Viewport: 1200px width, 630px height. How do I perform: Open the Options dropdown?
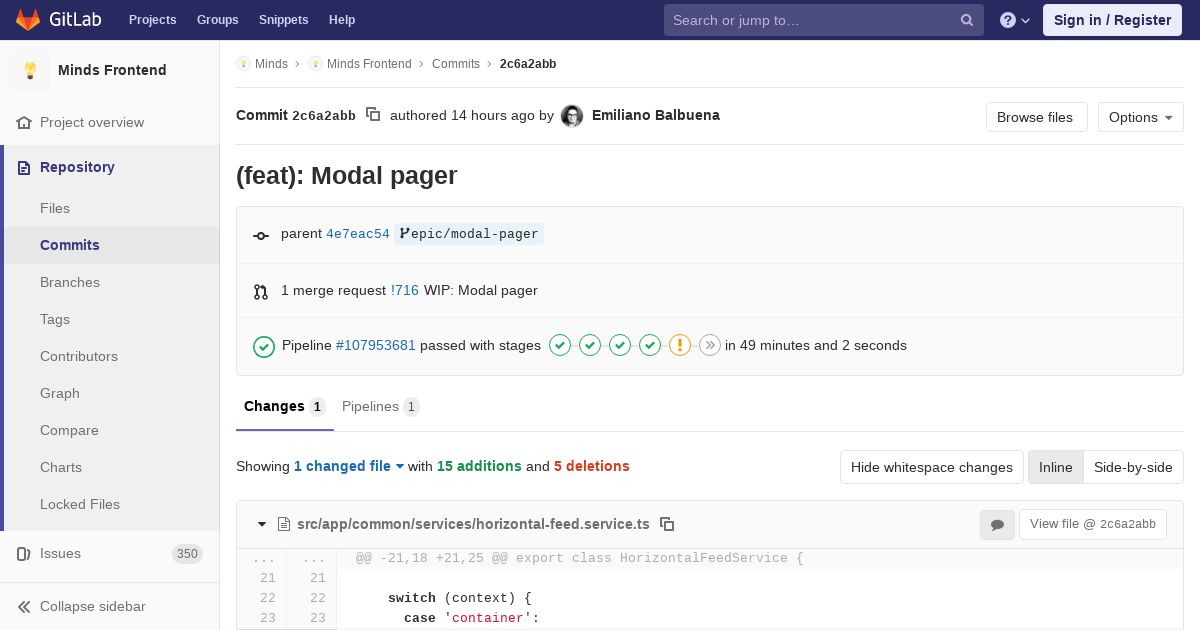tap(1140, 117)
